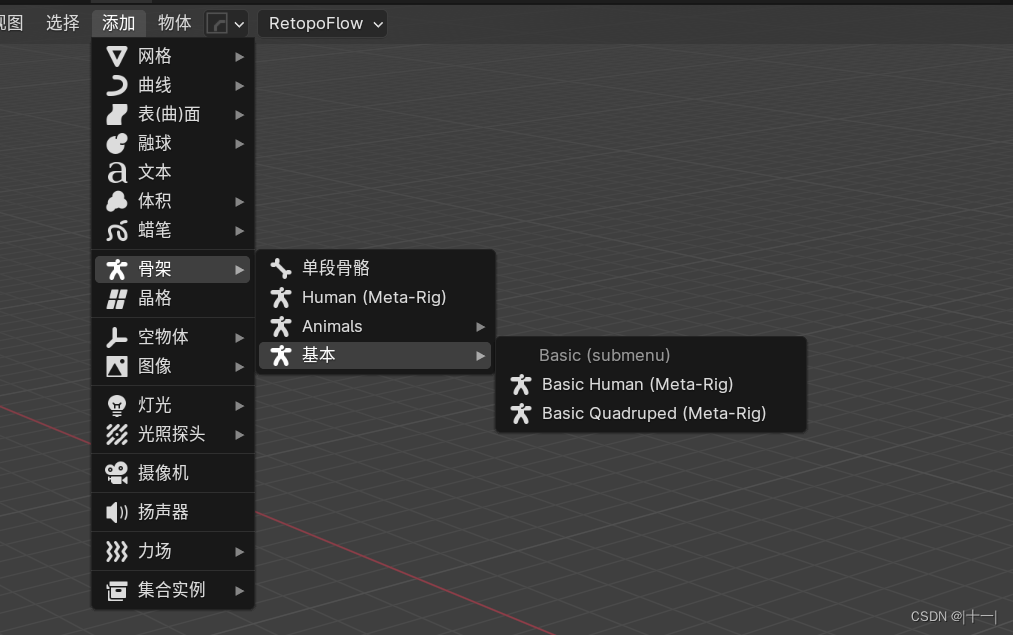The image size is (1013, 635).
Task: Click the Grease Pencil (蜡笔) icon
Action: pyautogui.click(x=117, y=231)
